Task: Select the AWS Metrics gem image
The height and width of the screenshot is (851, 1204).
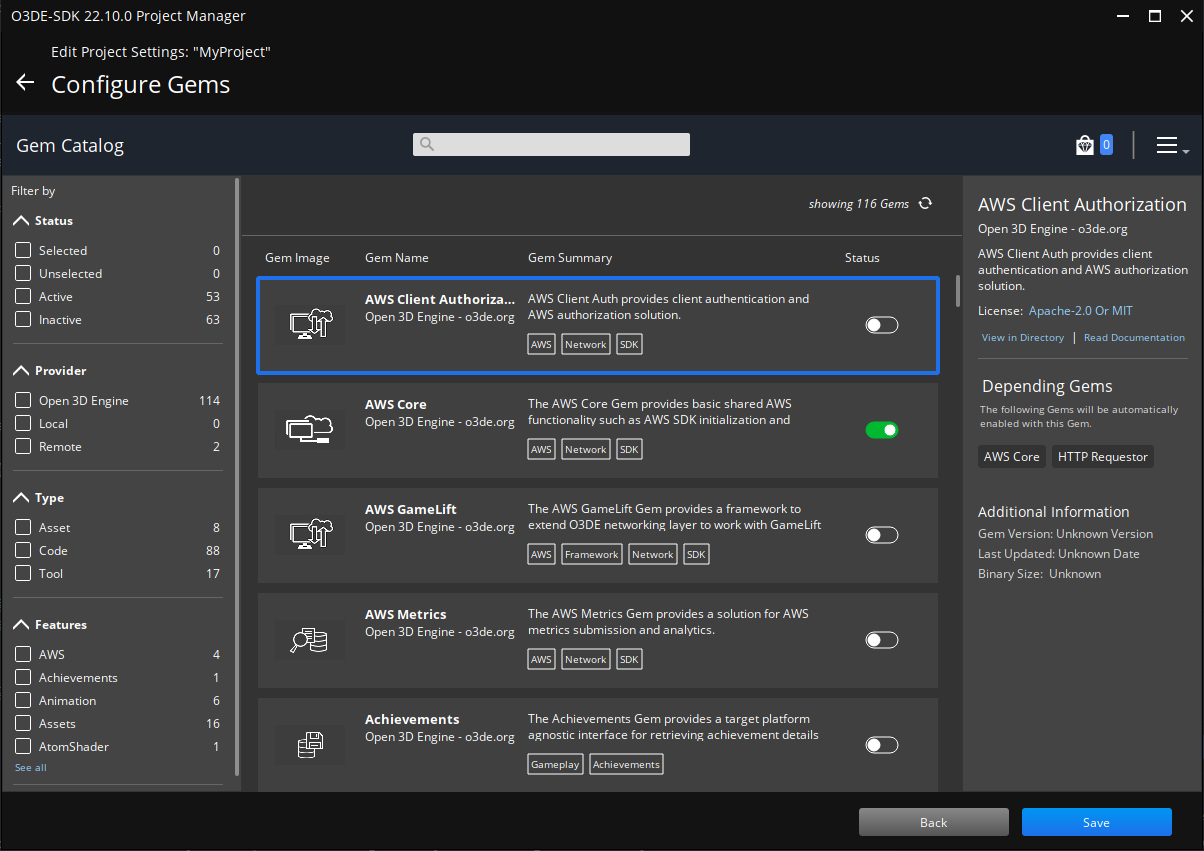Action: pyautogui.click(x=310, y=640)
